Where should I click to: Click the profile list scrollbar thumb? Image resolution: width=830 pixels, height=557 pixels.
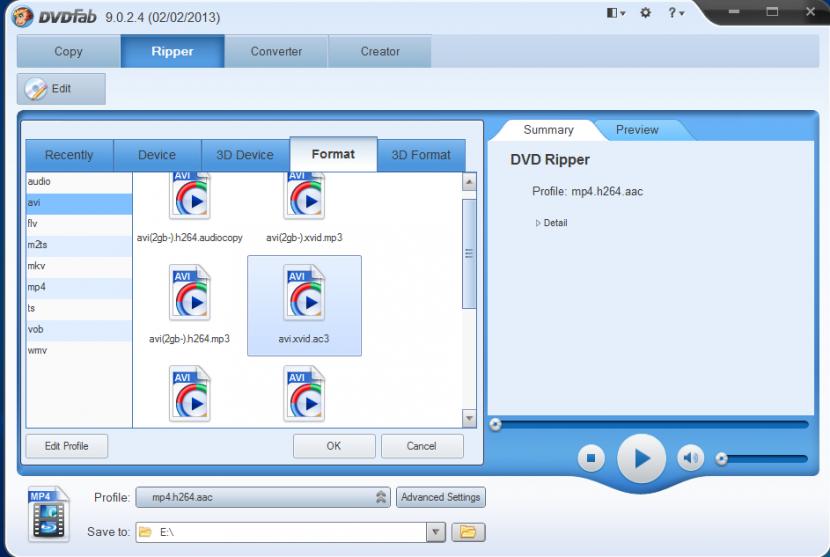click(x=469, y=254)
